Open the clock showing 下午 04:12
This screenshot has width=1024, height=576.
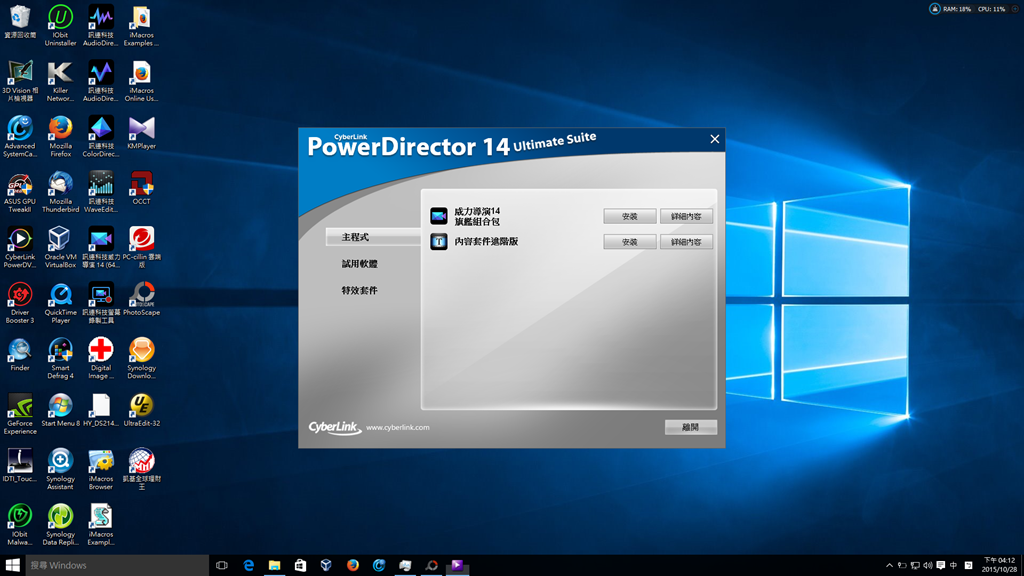[999, 566]
